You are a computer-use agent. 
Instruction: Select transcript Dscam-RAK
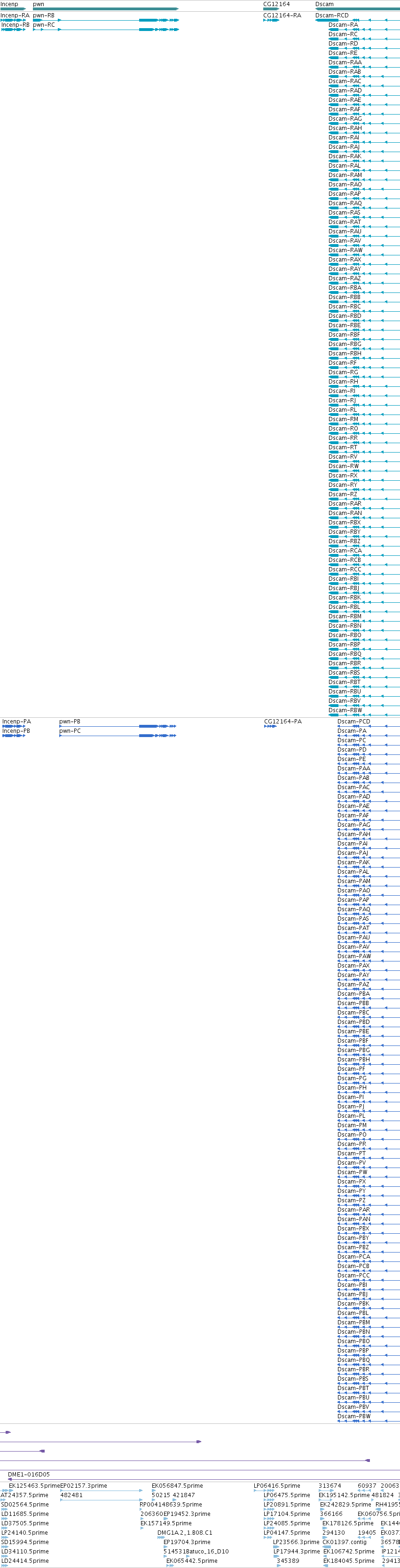click(x=345, y=156)
